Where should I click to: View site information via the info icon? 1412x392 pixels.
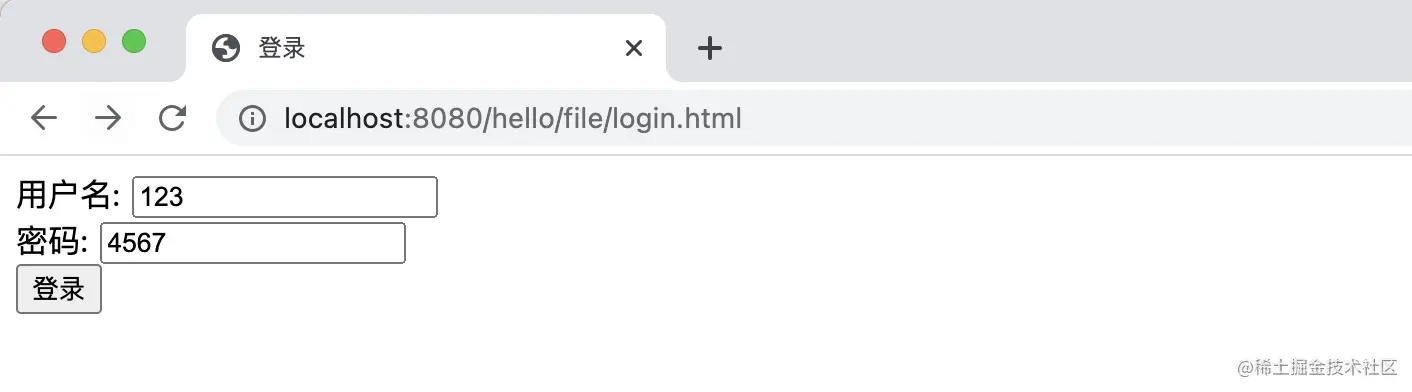(x=252, y=119)
